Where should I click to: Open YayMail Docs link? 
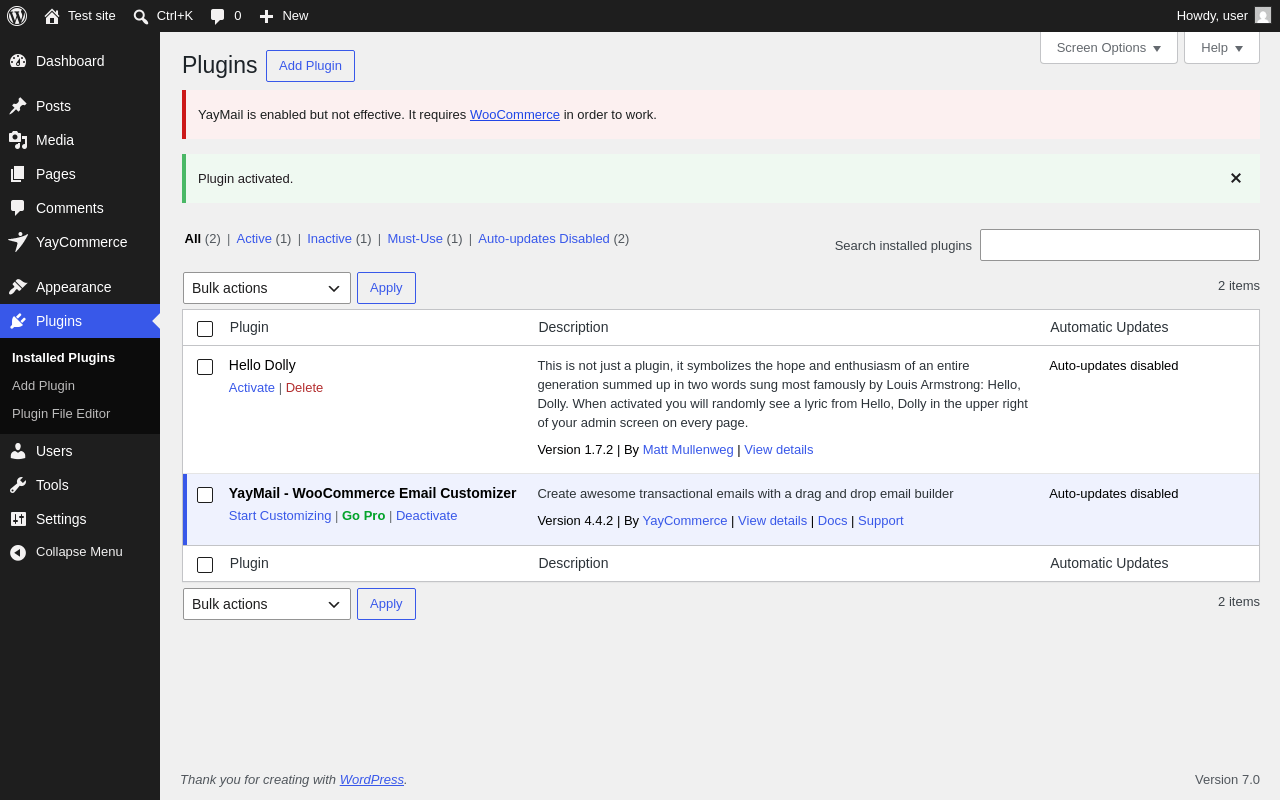[x=832, y=520]
